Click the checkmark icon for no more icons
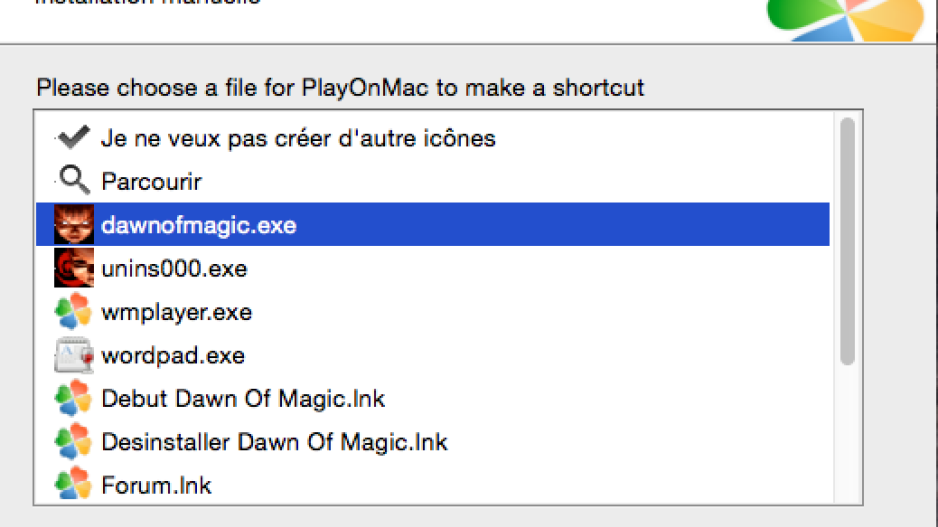Screen dimensions: 938x527 click(x=74, y=138)
